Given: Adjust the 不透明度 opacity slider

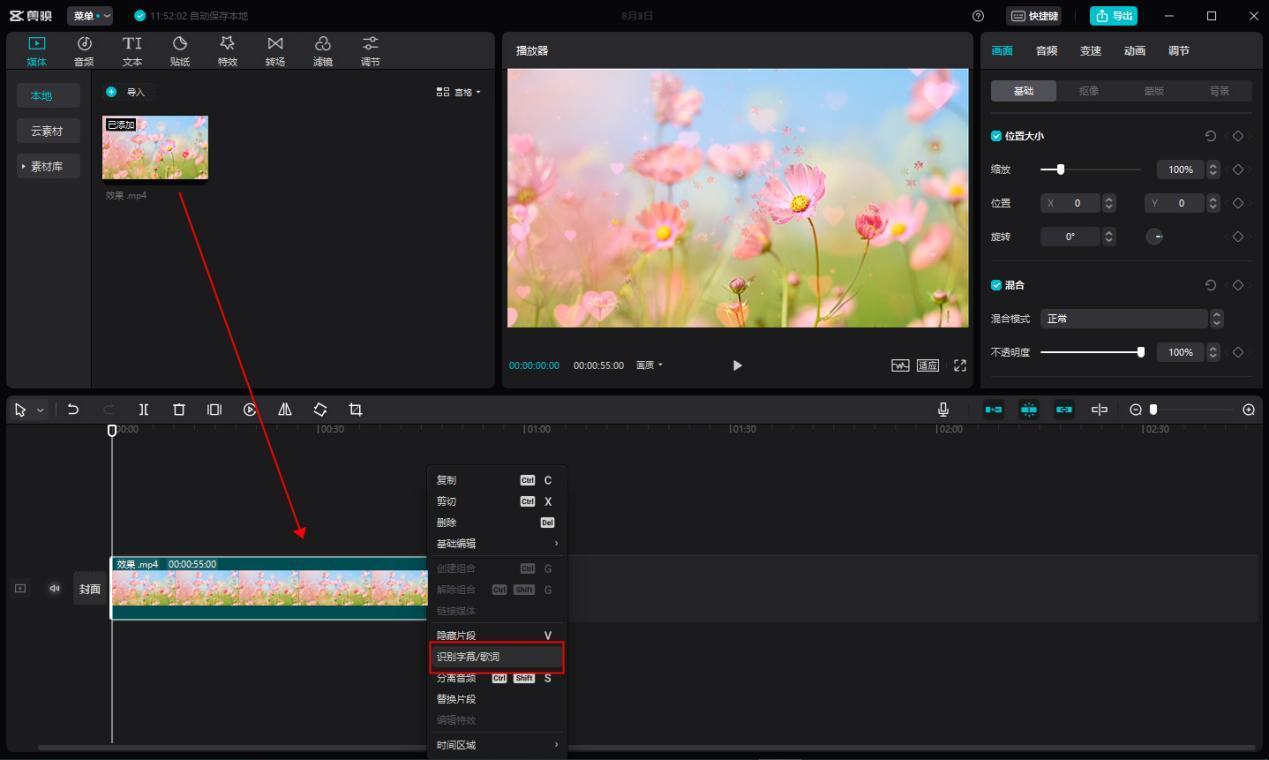Looking at the screenshot, I should (1091, 352).
